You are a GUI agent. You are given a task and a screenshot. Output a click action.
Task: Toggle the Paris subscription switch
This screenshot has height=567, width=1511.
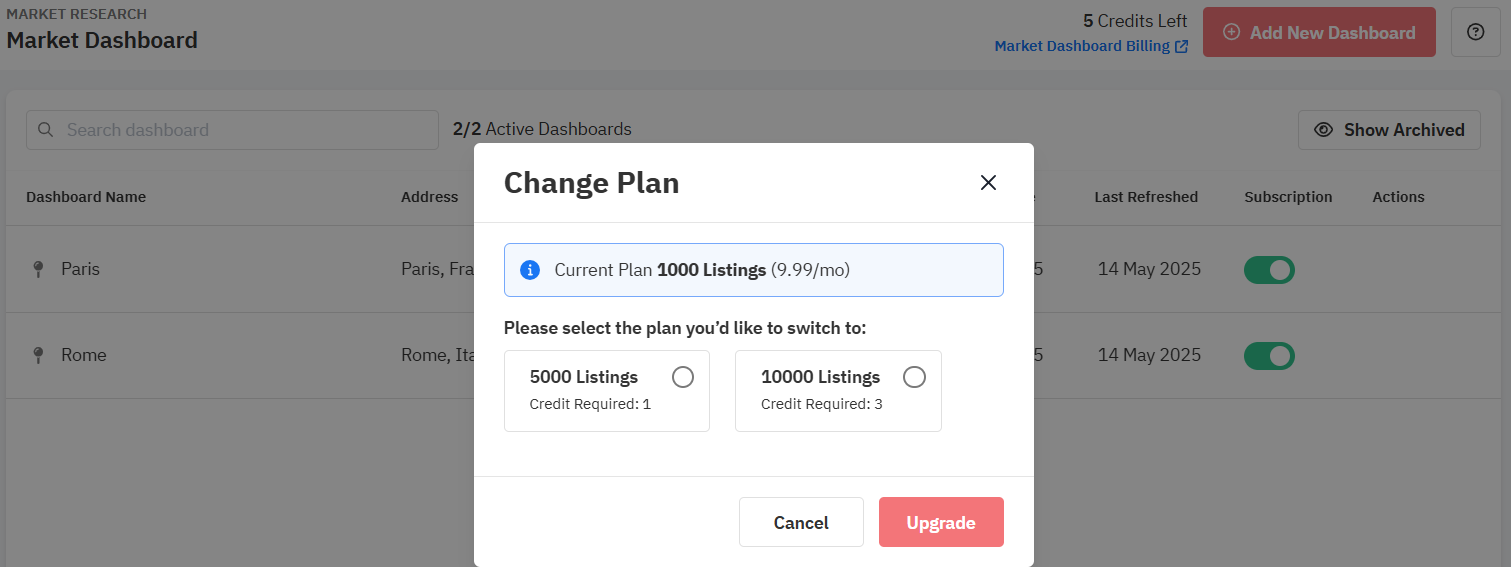(x=1269, y=270)
